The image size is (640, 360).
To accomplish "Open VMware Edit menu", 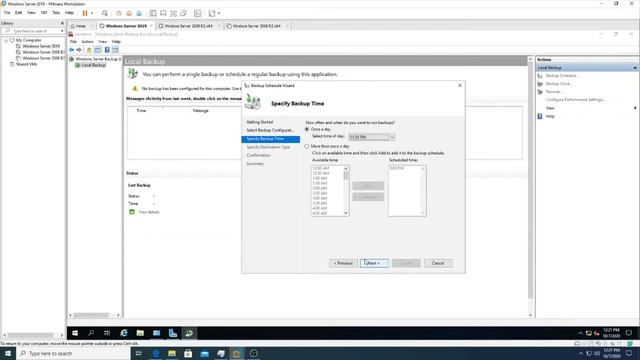I will click(18, 13).
